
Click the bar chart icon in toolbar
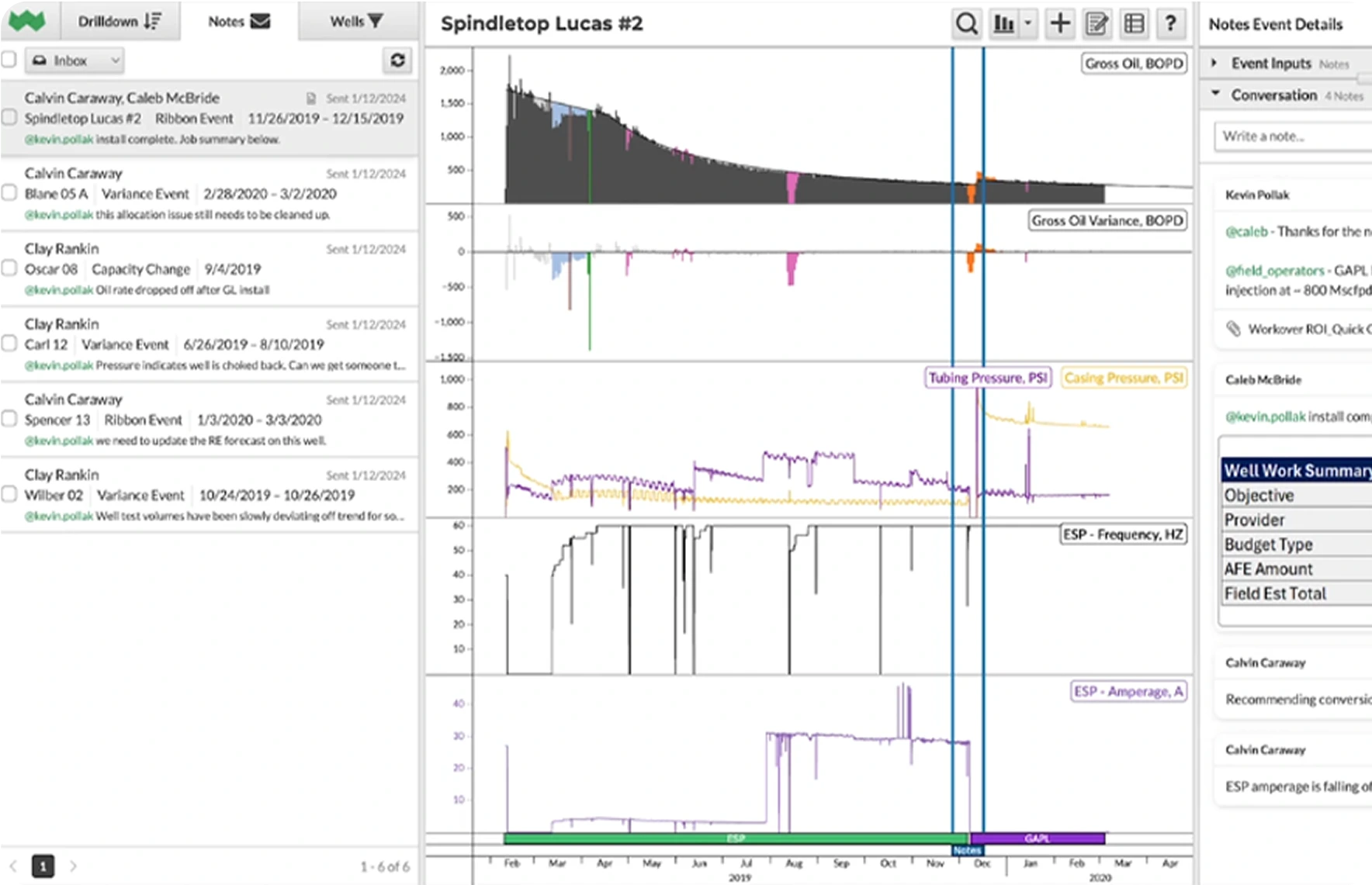click(x=1004, y=23)
